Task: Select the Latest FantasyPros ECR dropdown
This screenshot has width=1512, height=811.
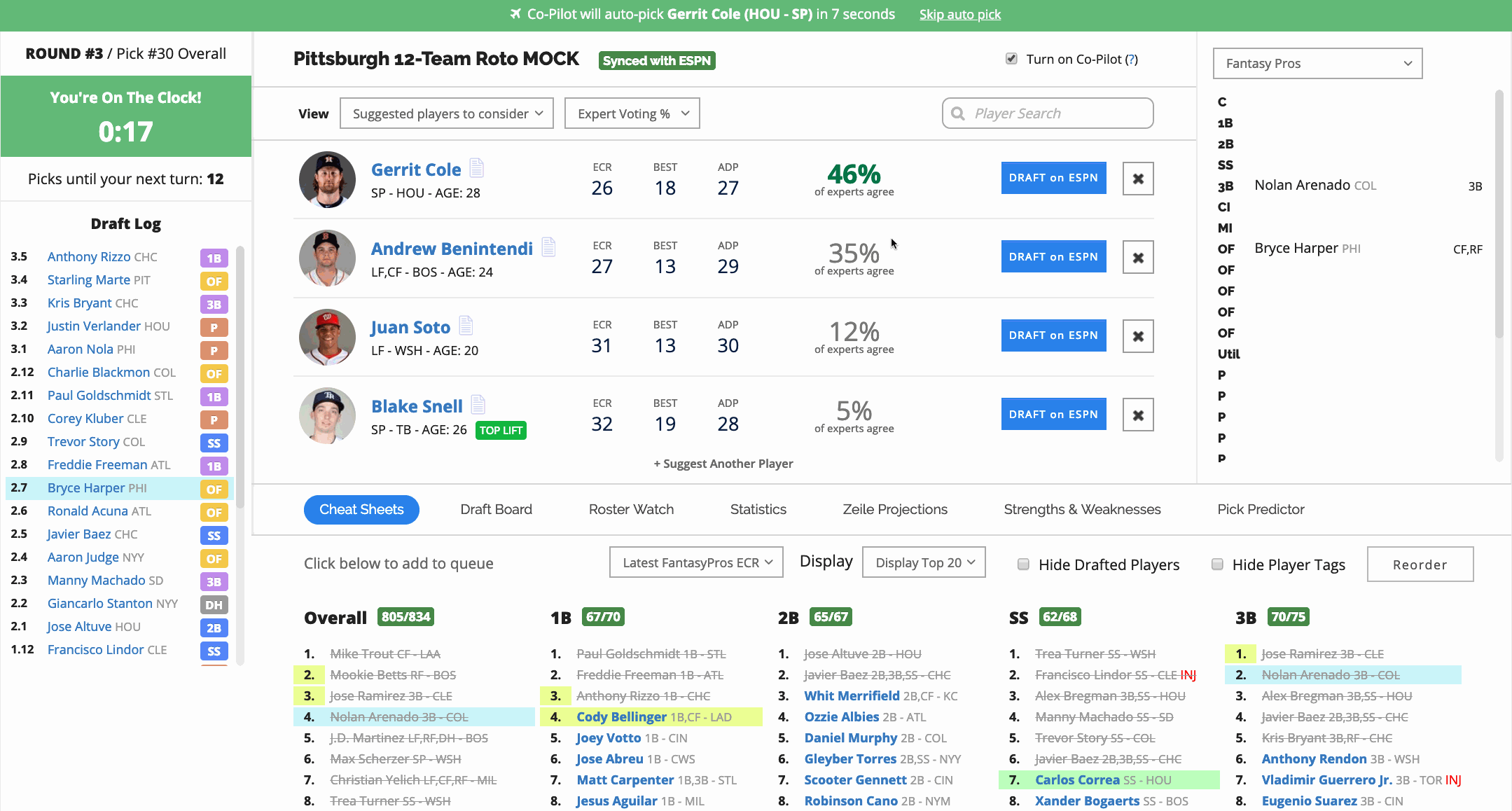Action: (x=696, y=563)
